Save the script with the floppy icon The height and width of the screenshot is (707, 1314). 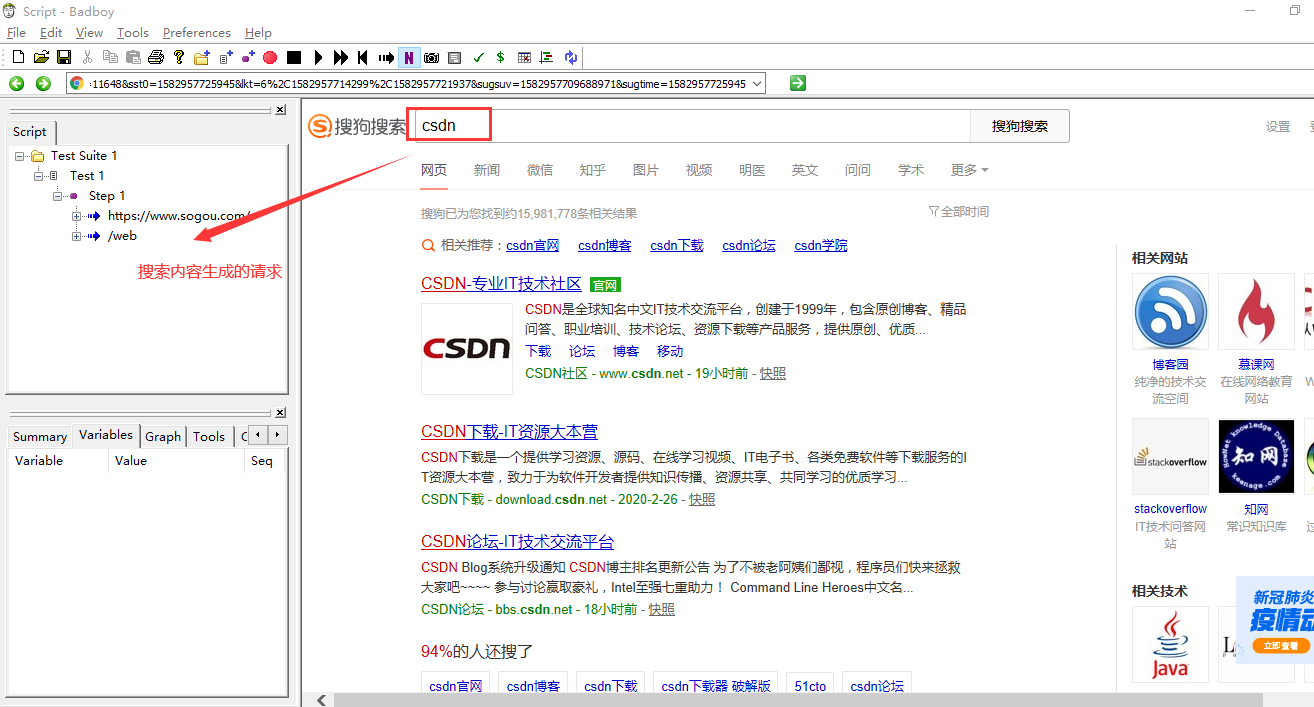pos(63,57)
